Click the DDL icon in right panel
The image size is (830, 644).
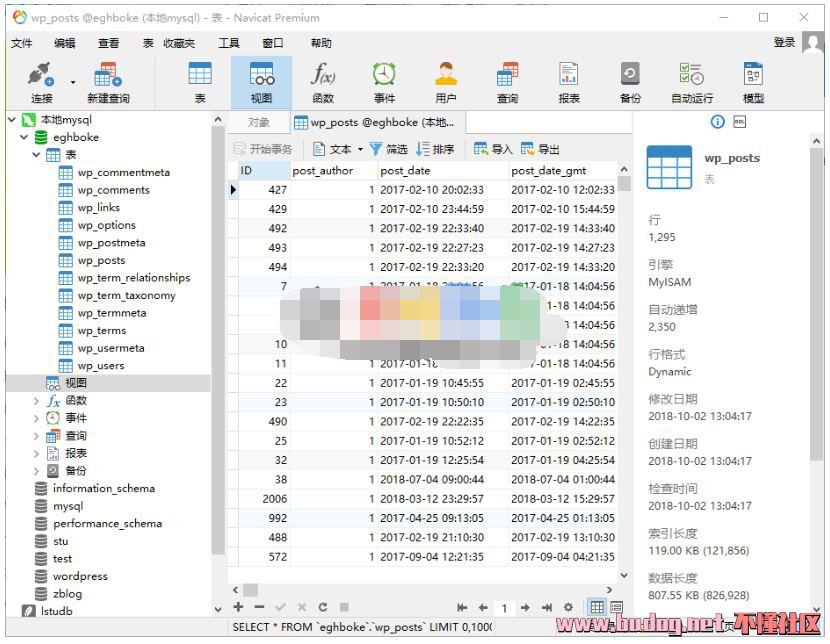(x=739, y=122)
